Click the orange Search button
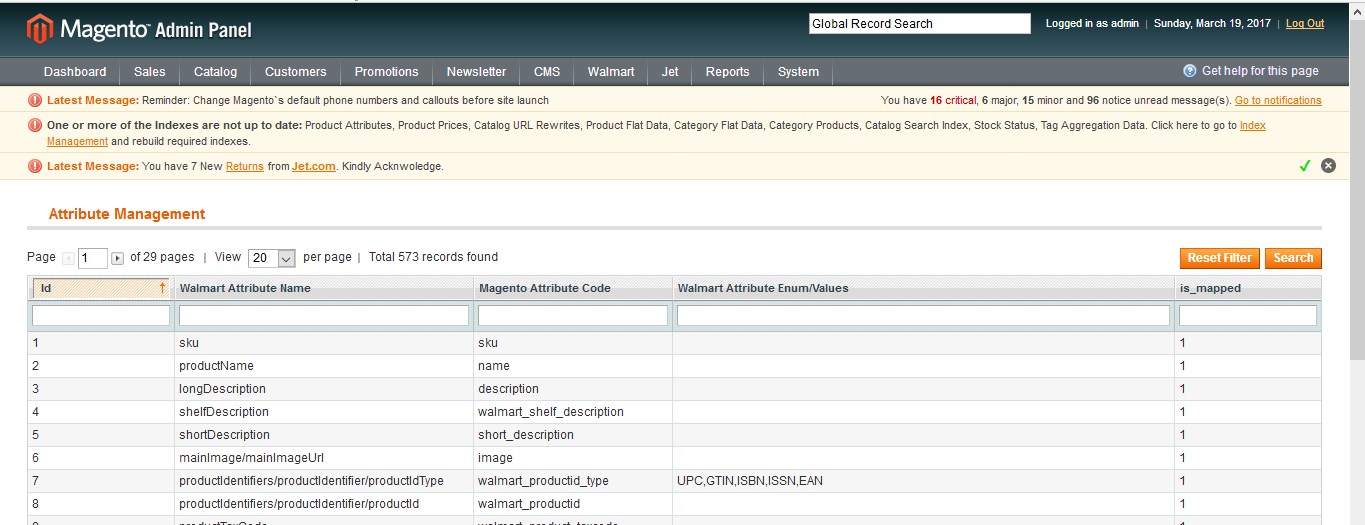The image size is (1365, 525). tap(1293, 258)
